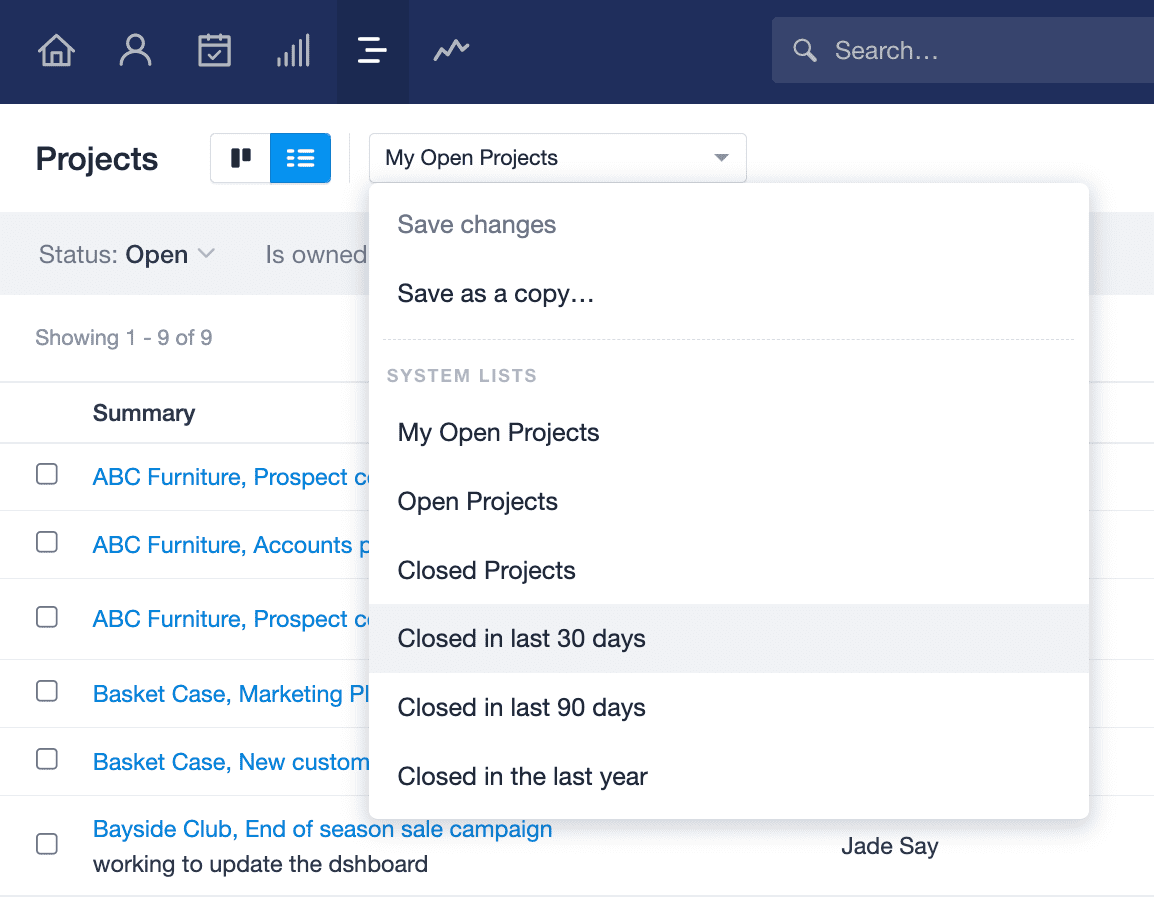This screenshot has width=1154, height=908.
Task: Open first ABC Furniture, Prospect project link
Action: tap(230, 477)
